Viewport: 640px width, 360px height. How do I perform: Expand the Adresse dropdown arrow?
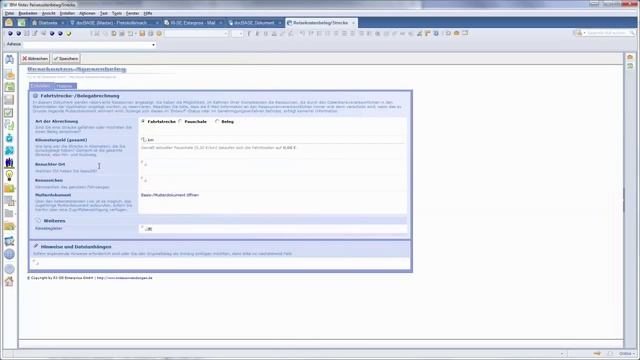pyautogui.click(x=153, y=44)
